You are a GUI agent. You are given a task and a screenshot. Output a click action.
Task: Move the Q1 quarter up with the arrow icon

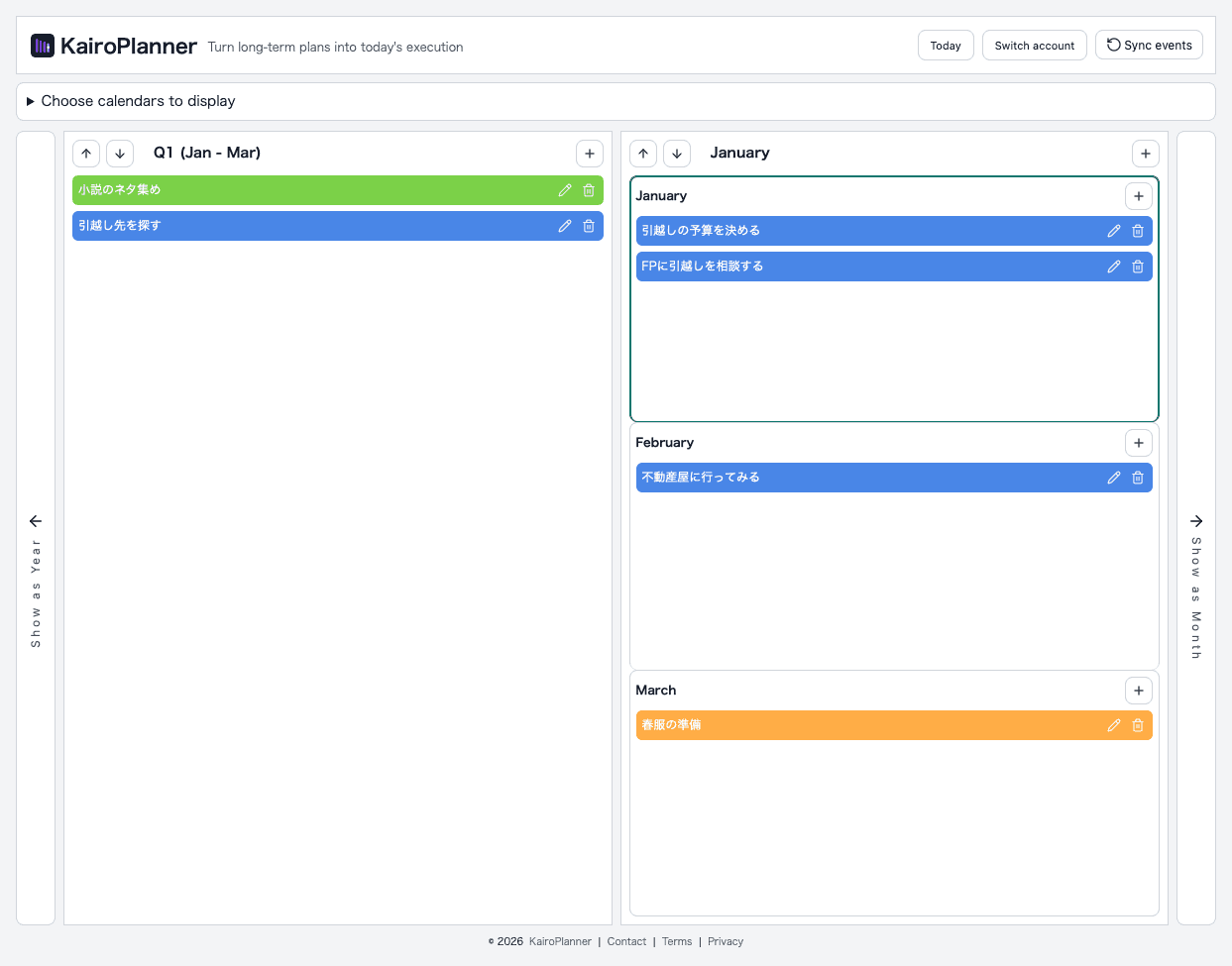(86, 154)
